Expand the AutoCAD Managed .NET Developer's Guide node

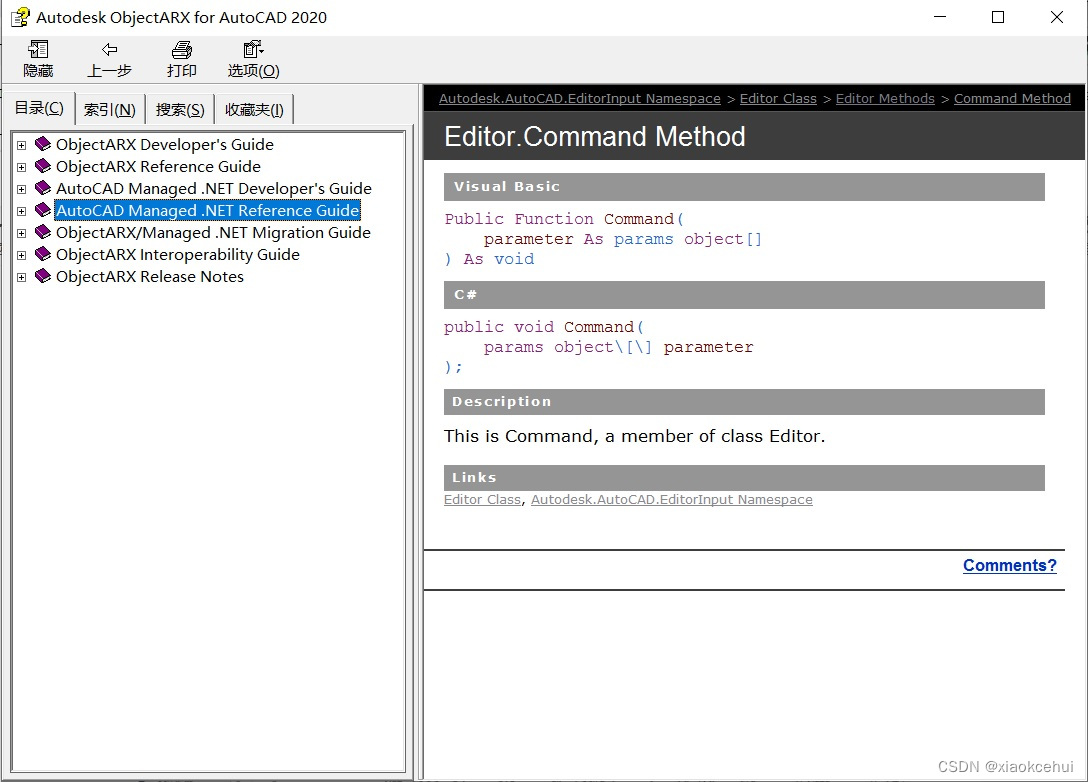[22, 189]
